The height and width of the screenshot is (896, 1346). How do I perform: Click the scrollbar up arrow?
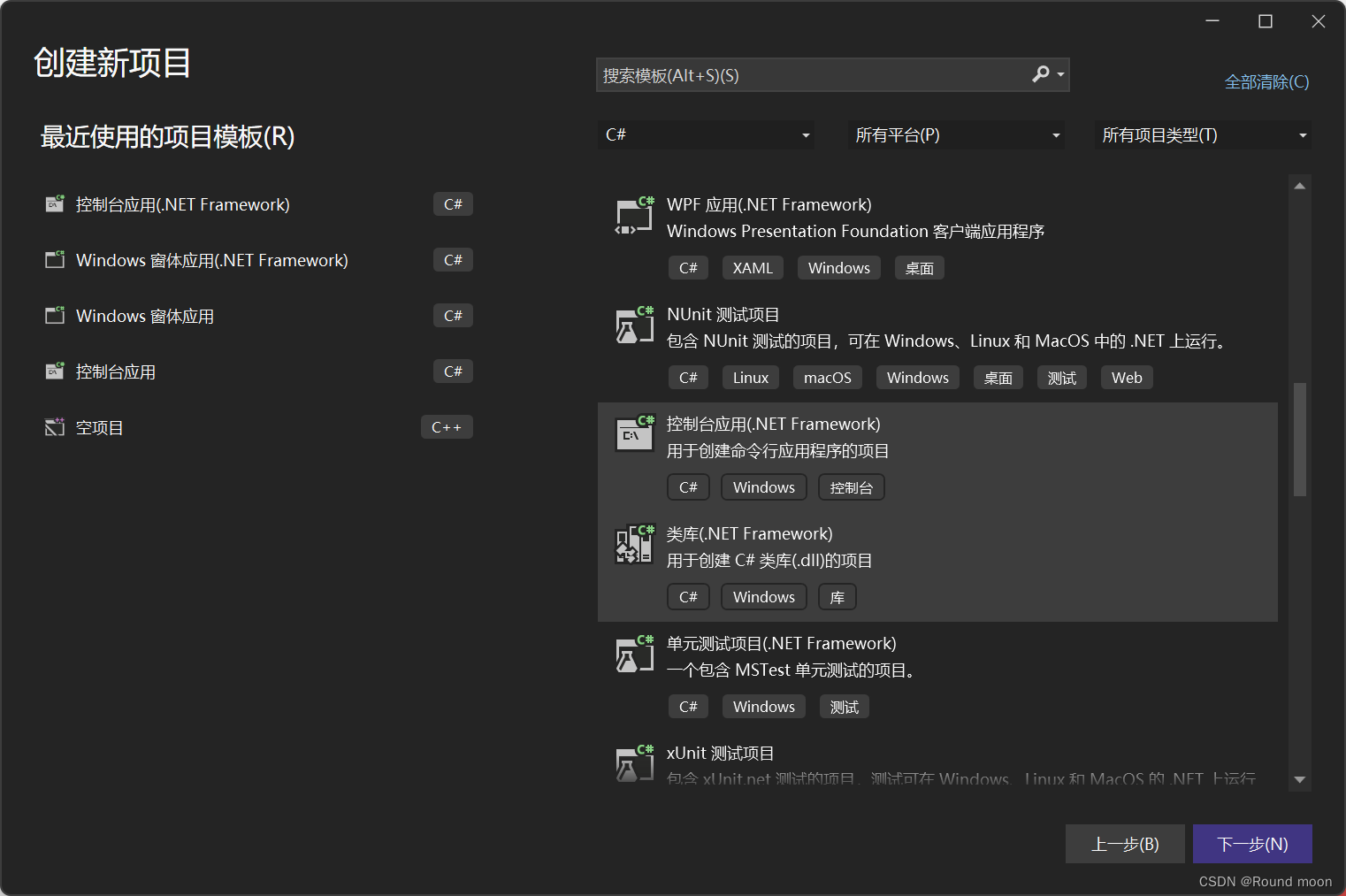click(1299, 186)
